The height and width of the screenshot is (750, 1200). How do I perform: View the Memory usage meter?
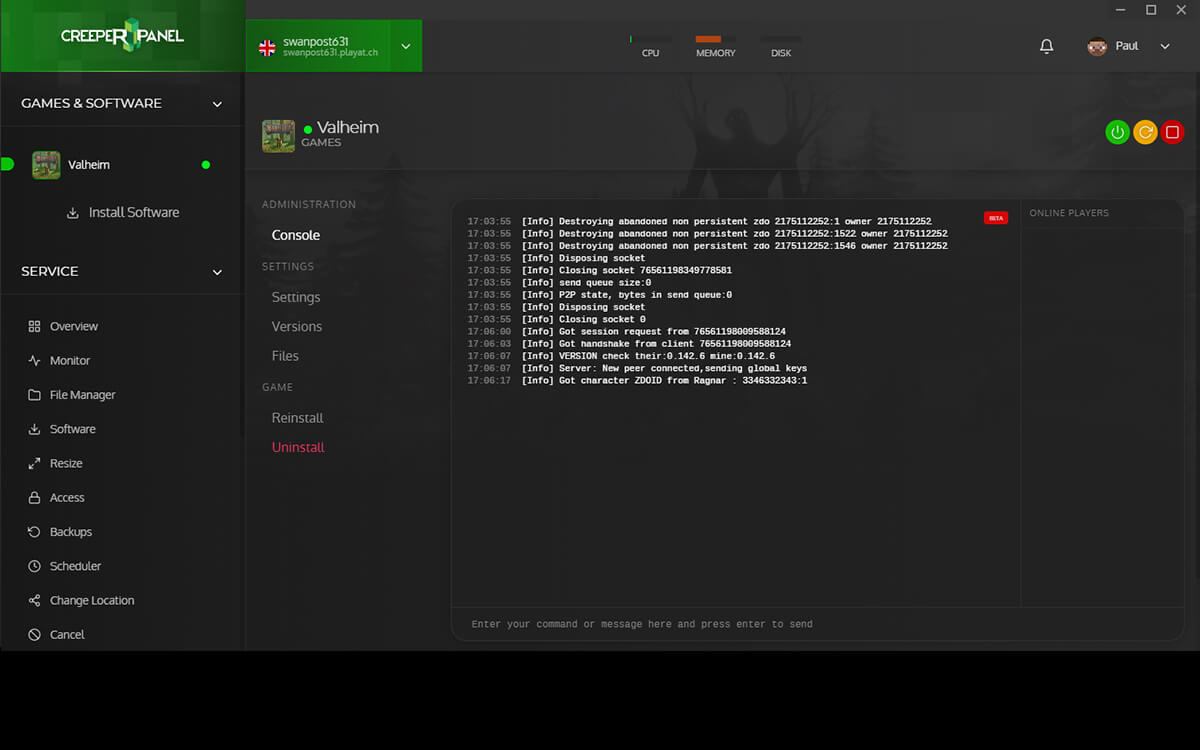715,46
